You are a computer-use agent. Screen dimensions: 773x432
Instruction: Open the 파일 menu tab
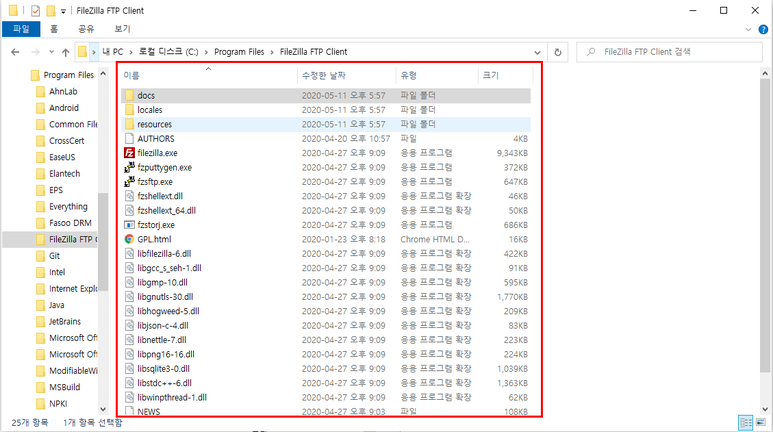[21, 29]
